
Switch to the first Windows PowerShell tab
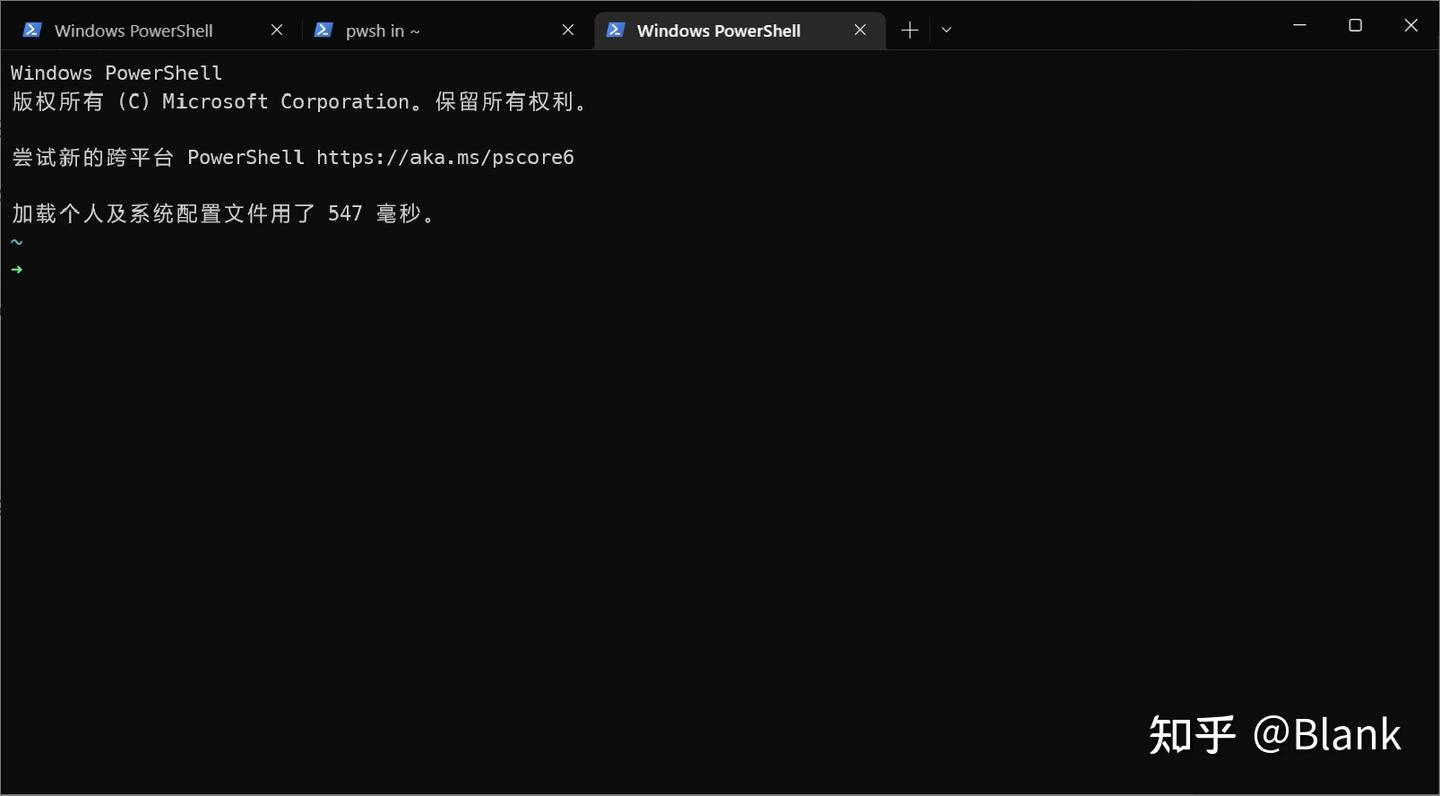[135, 30]
